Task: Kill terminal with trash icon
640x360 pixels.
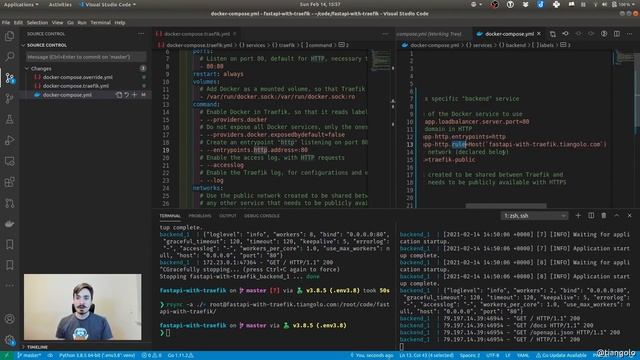Action: 604,216
